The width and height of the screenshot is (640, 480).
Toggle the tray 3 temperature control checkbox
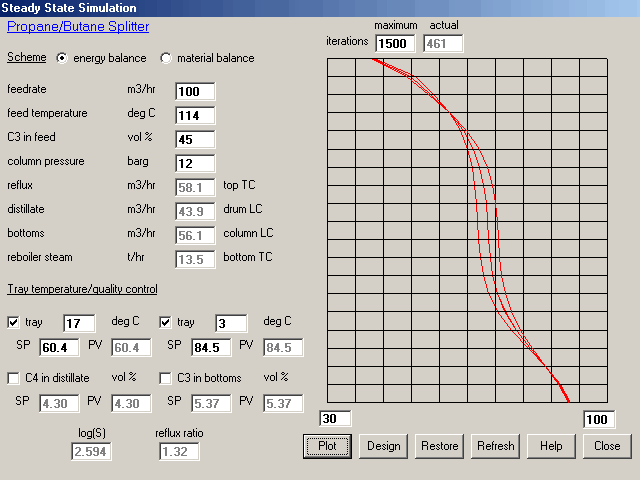(166, 322)
